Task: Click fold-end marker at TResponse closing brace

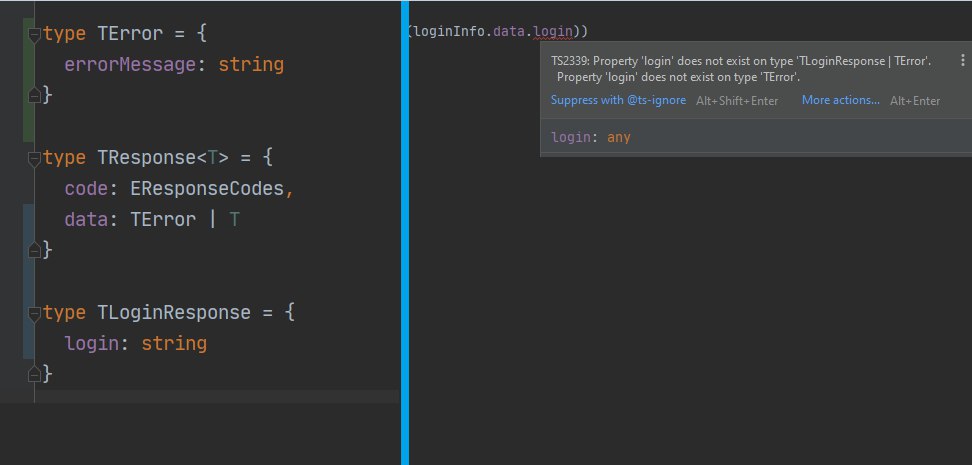Action: pos(34,250)
